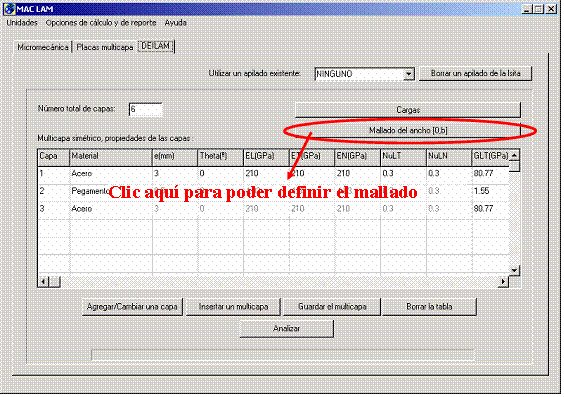Open the Cargas button

[x=408, y=110]
